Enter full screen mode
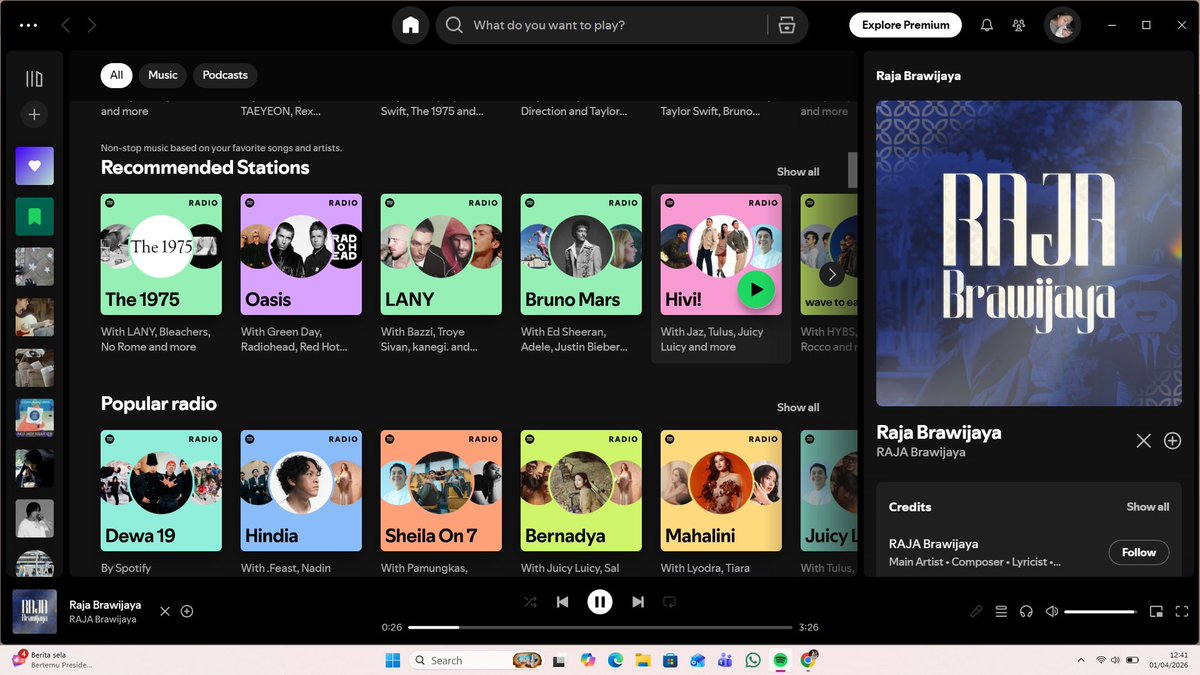 point(1181,611)
